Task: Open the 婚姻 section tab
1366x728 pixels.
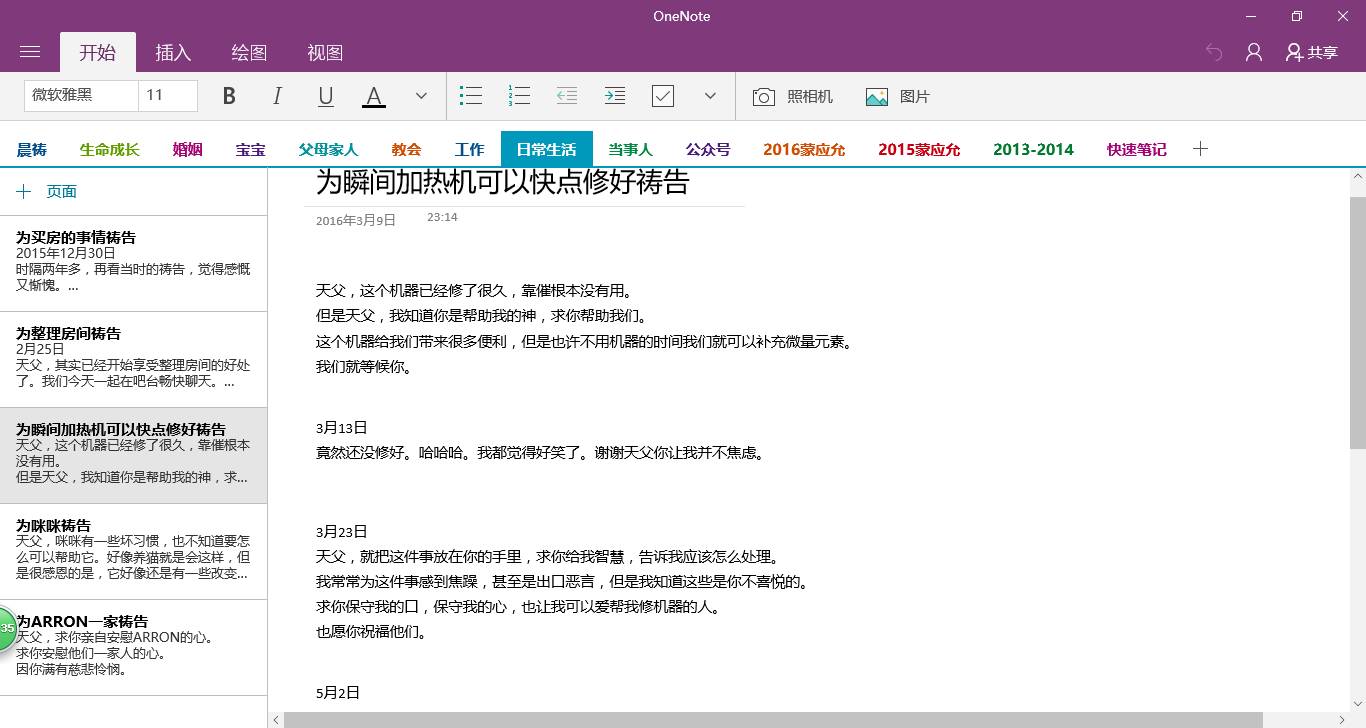Action: pos(187,149)
